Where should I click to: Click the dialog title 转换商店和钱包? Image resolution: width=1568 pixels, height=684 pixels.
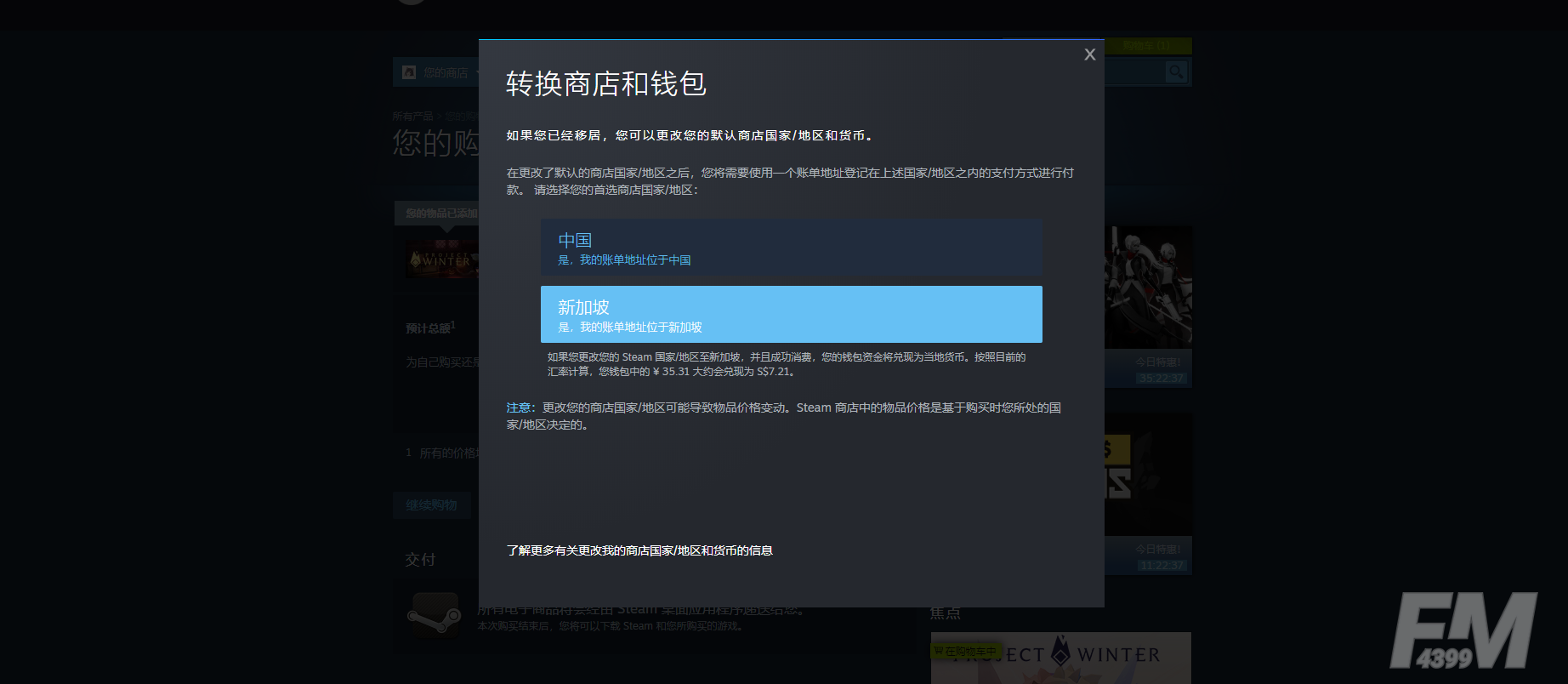(606, 83)
